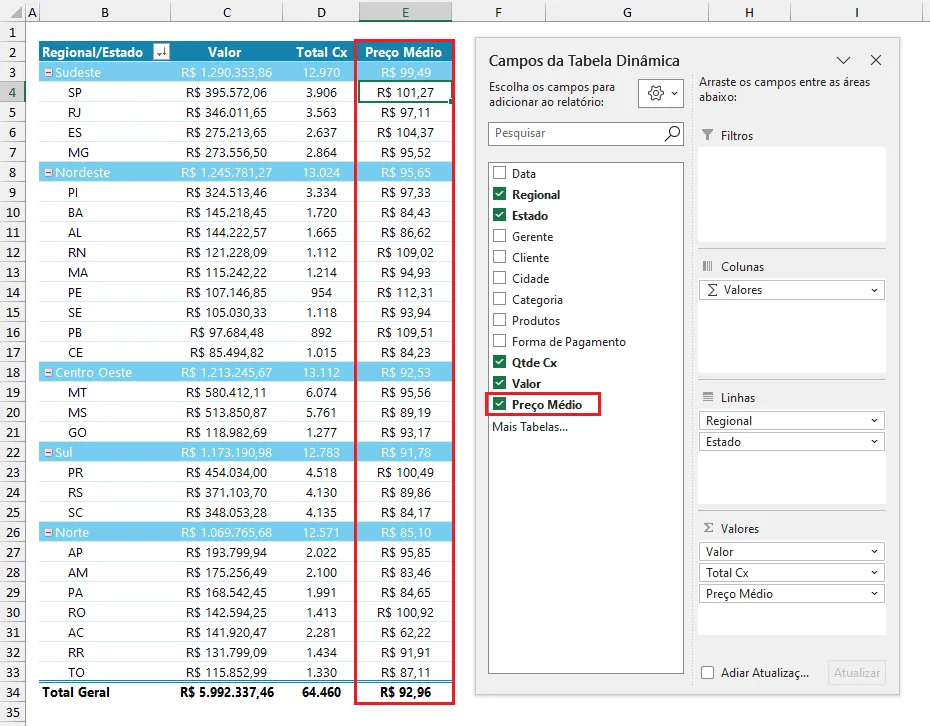Select row 4 header
Viewport: 930px width, 726px height.
click(x=12, y=93)
